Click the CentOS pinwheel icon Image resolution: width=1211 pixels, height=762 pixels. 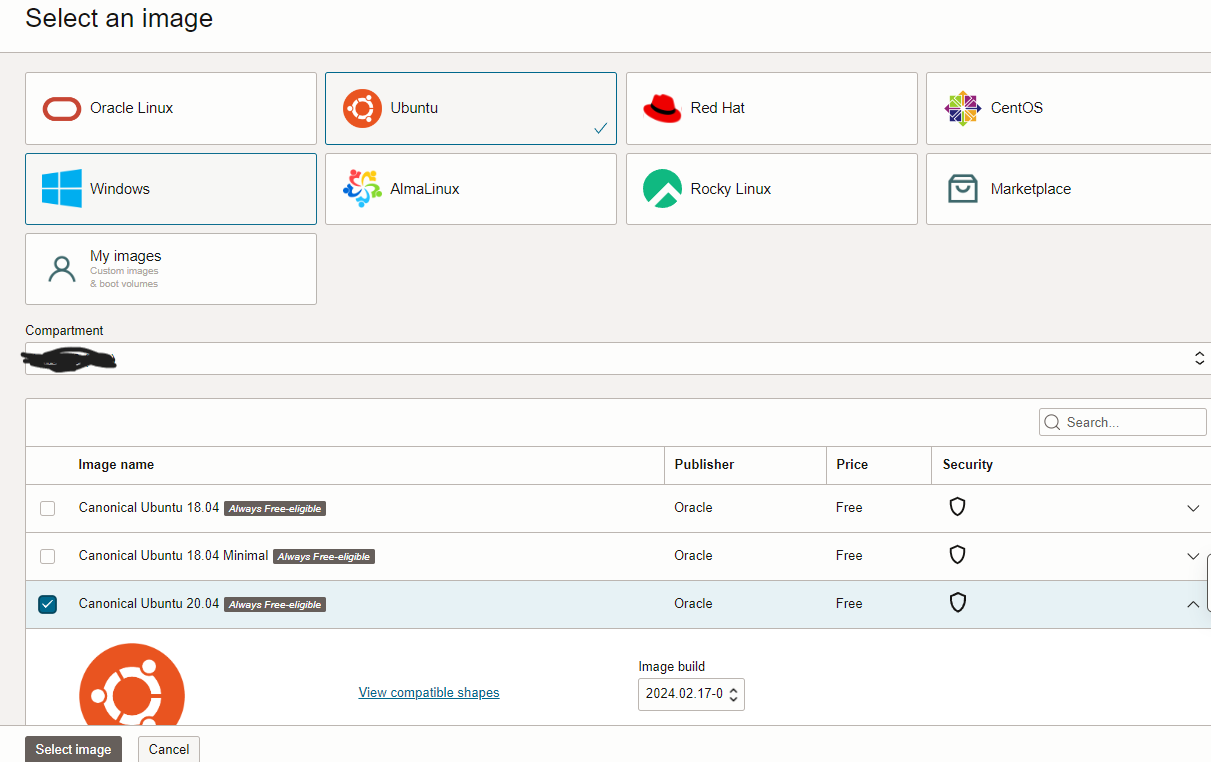(962, 108)
